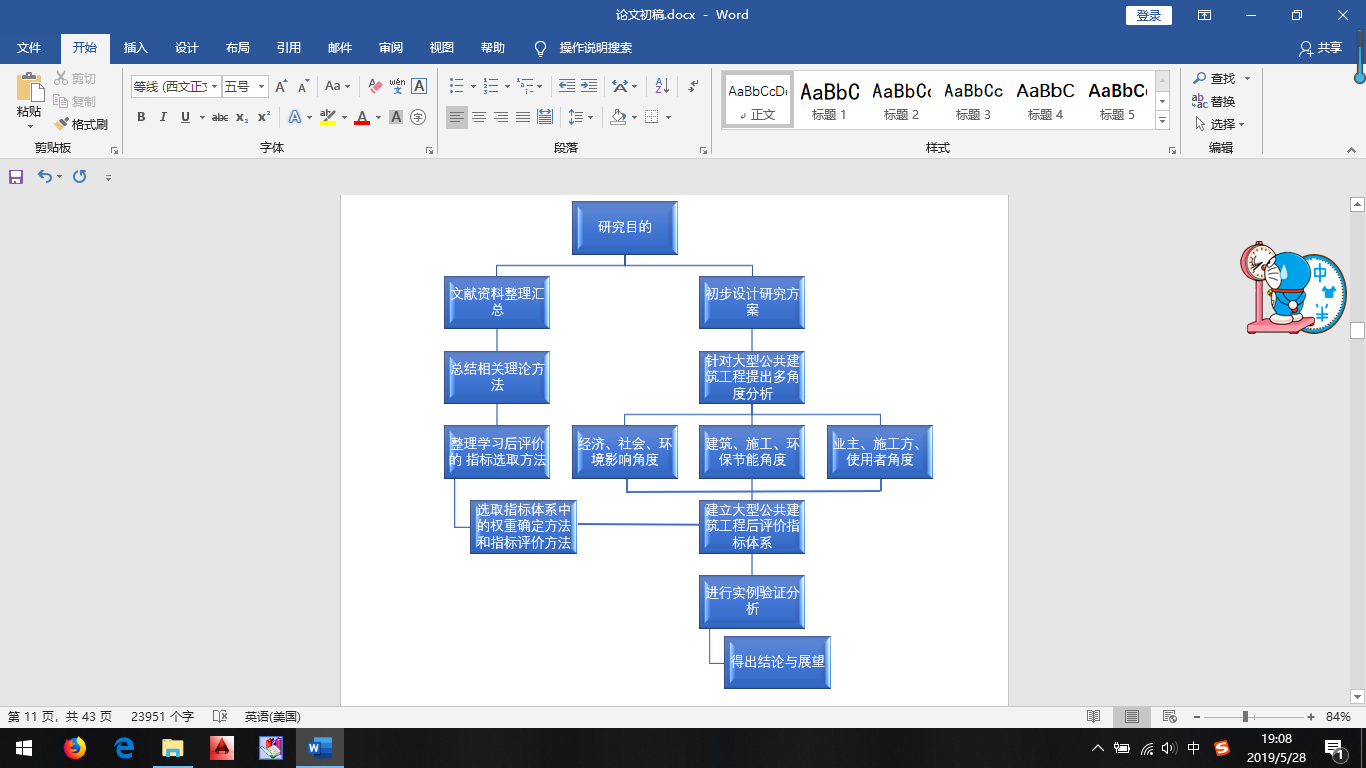
Task: Open the font name dropdown
Action: pyautogui.click(x=214, y=87)
